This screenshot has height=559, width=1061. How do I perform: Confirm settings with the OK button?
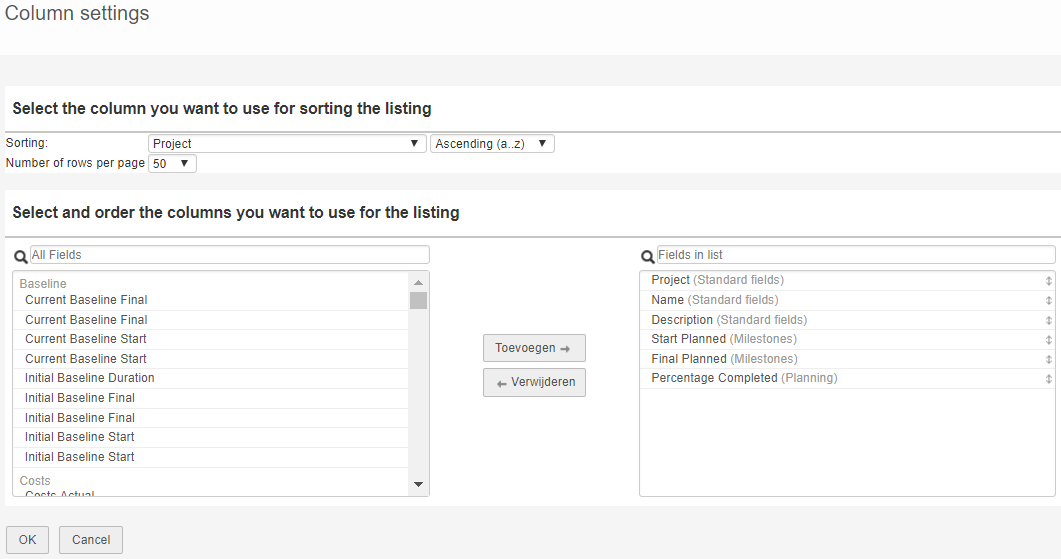coord(27,539)
